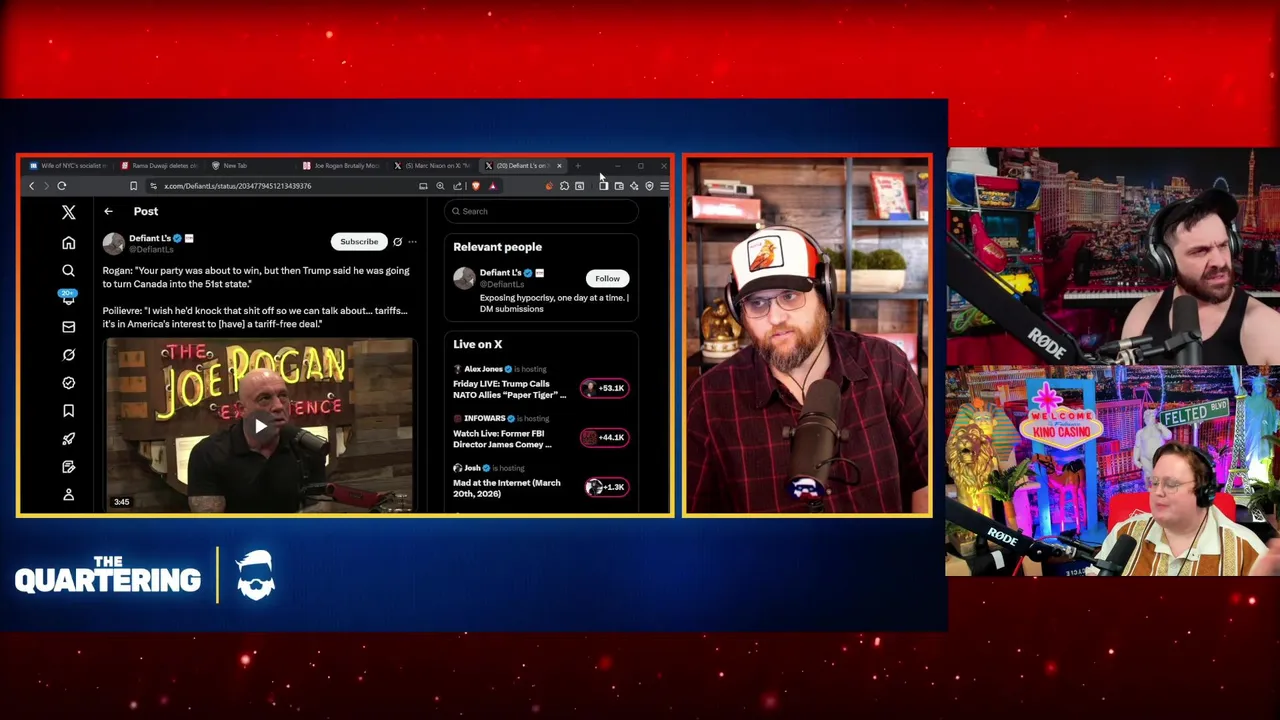Viewport: 1280px width, 720px height.
Task: Open Defiant L's avatar on post
Action: [x=113, y=243]
